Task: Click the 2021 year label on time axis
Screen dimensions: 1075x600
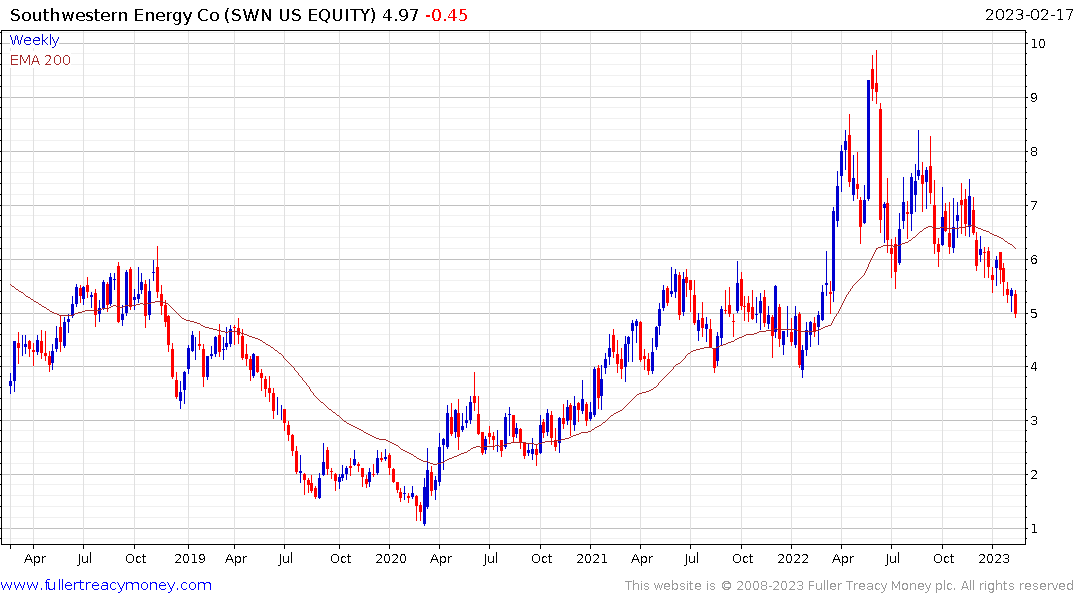Action: tap(592, 558)
